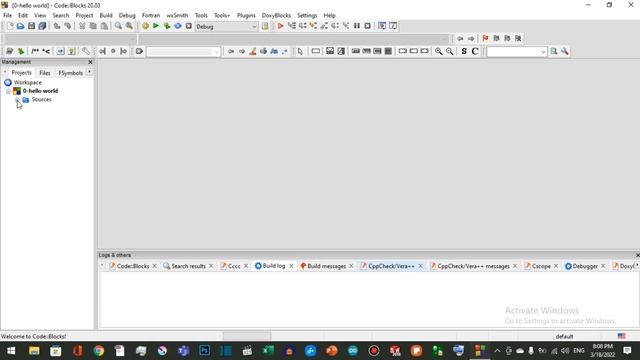Click the Zoom in magnifier icon
640x360 pixels.
coord(438,51)
